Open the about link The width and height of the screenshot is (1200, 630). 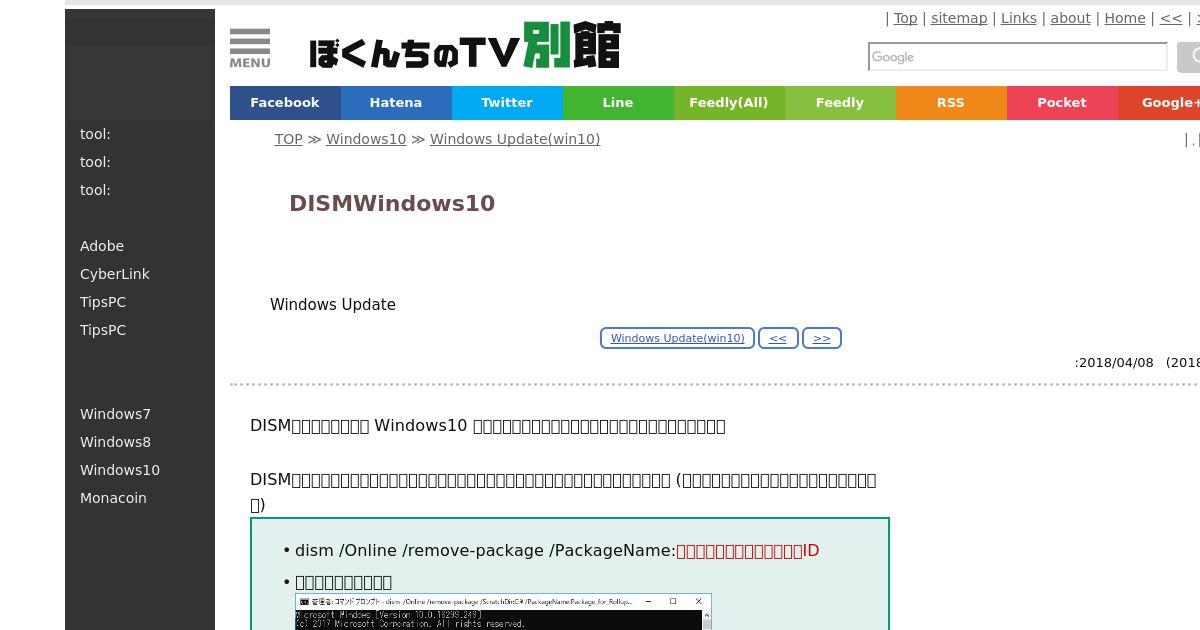click(1070, 18)
